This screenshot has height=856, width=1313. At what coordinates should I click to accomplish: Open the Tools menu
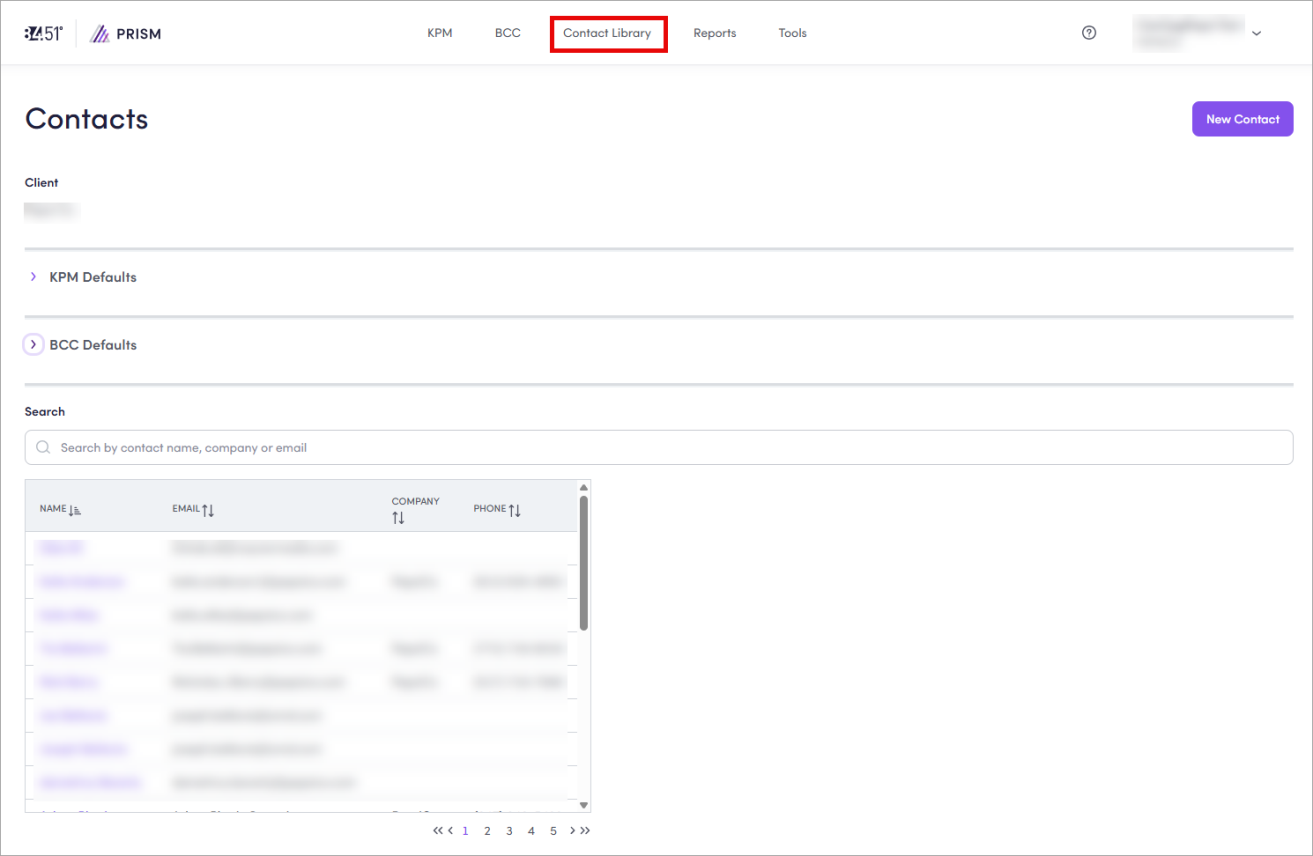click(x=792, y=33)
